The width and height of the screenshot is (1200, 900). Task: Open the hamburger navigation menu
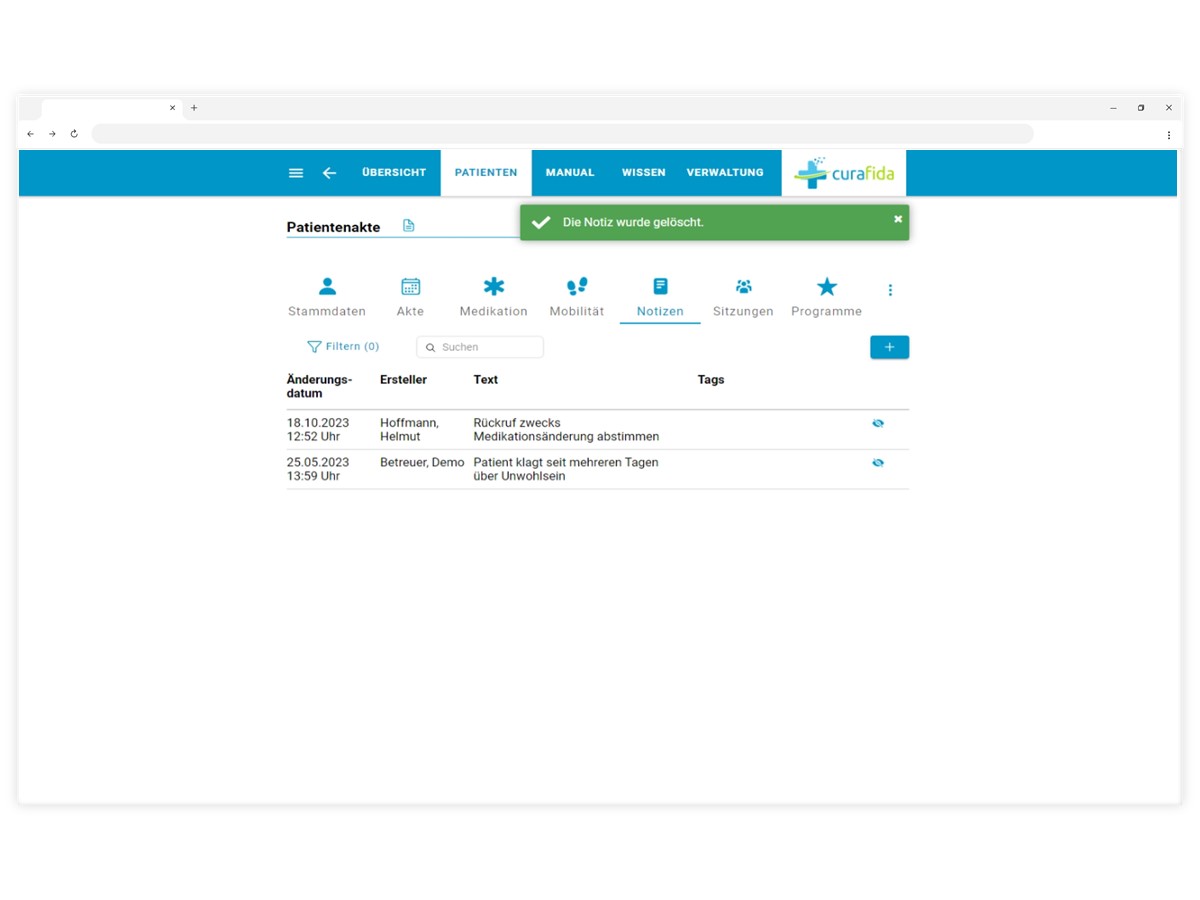296,173
